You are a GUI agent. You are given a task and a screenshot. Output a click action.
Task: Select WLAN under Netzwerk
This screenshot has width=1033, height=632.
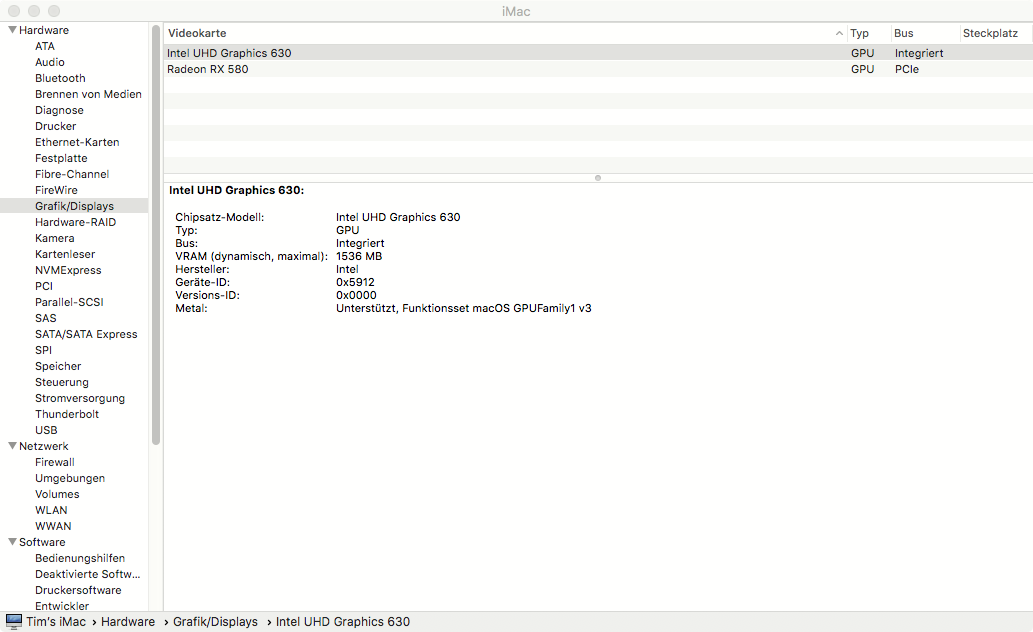(x=51, y=510)
